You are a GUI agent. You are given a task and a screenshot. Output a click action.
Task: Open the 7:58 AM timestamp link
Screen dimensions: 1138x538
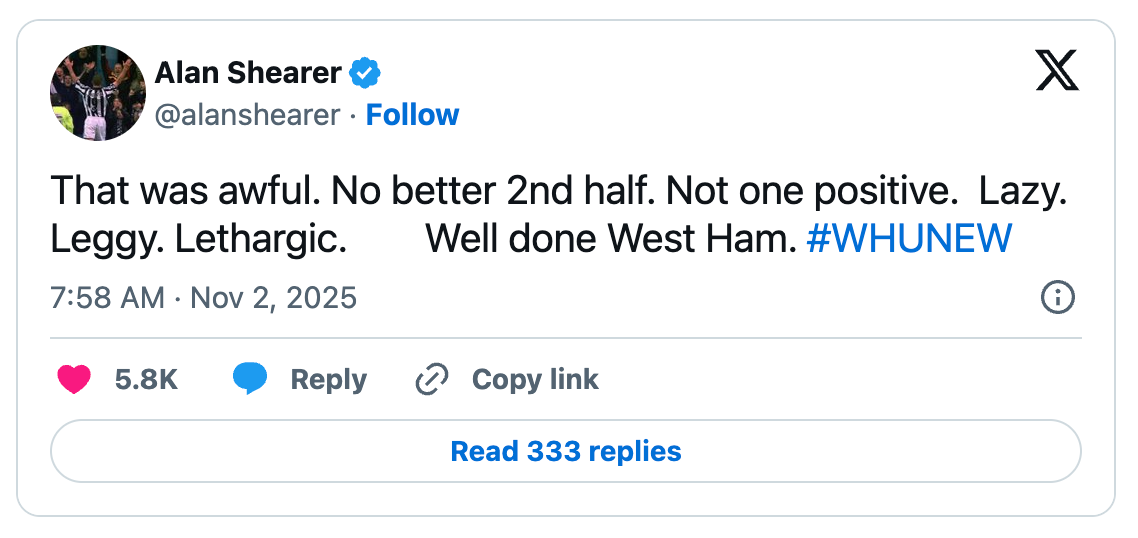coord(106,298)
